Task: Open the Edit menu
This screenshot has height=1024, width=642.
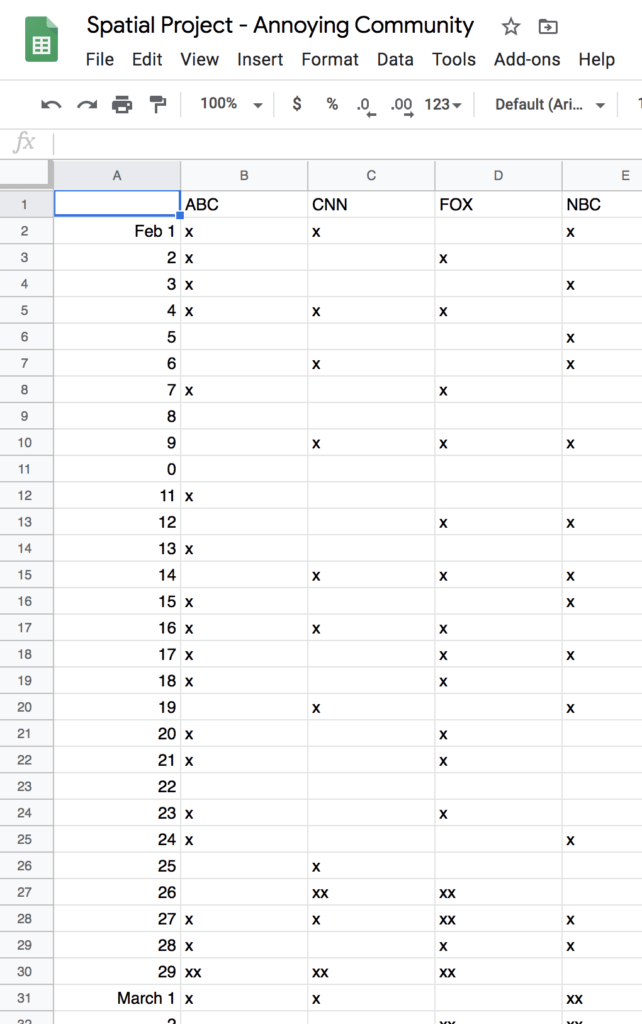Action: coord(147,59)
